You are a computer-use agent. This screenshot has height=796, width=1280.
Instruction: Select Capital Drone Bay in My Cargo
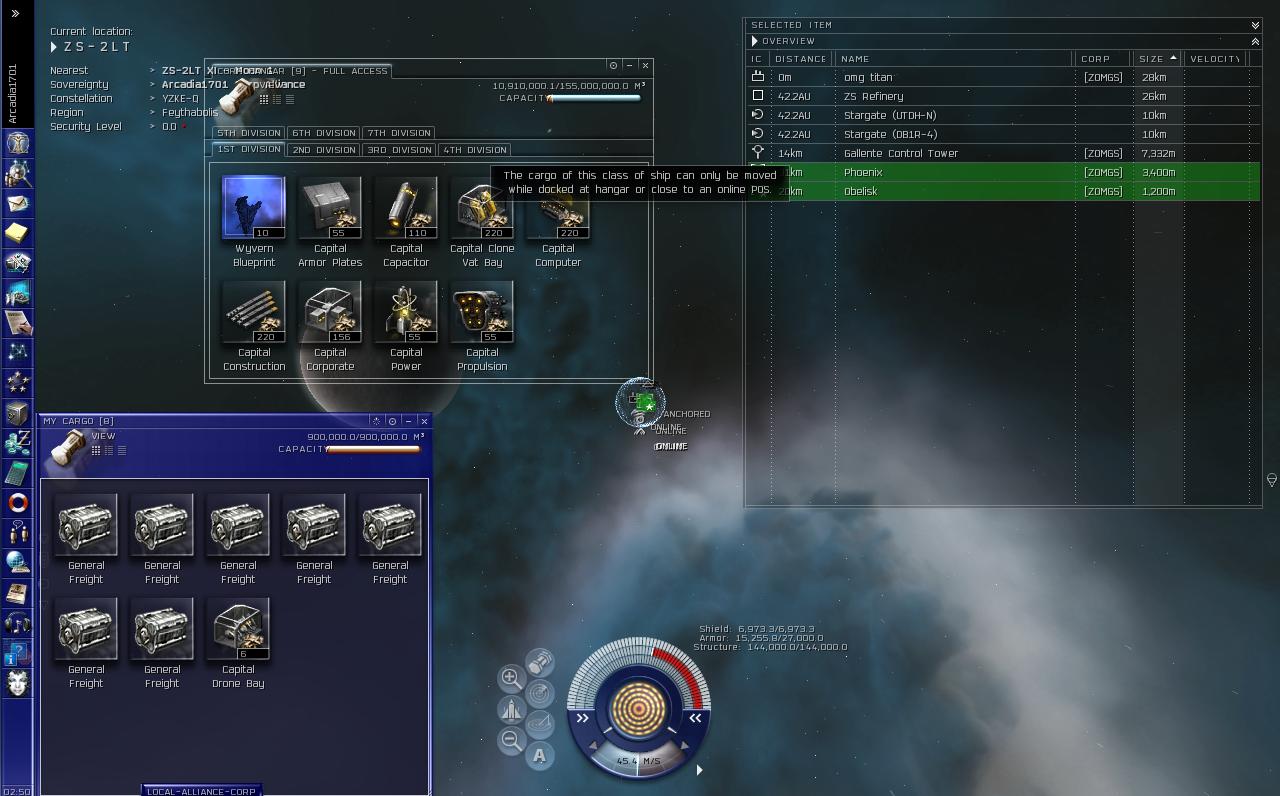point(238,643)
